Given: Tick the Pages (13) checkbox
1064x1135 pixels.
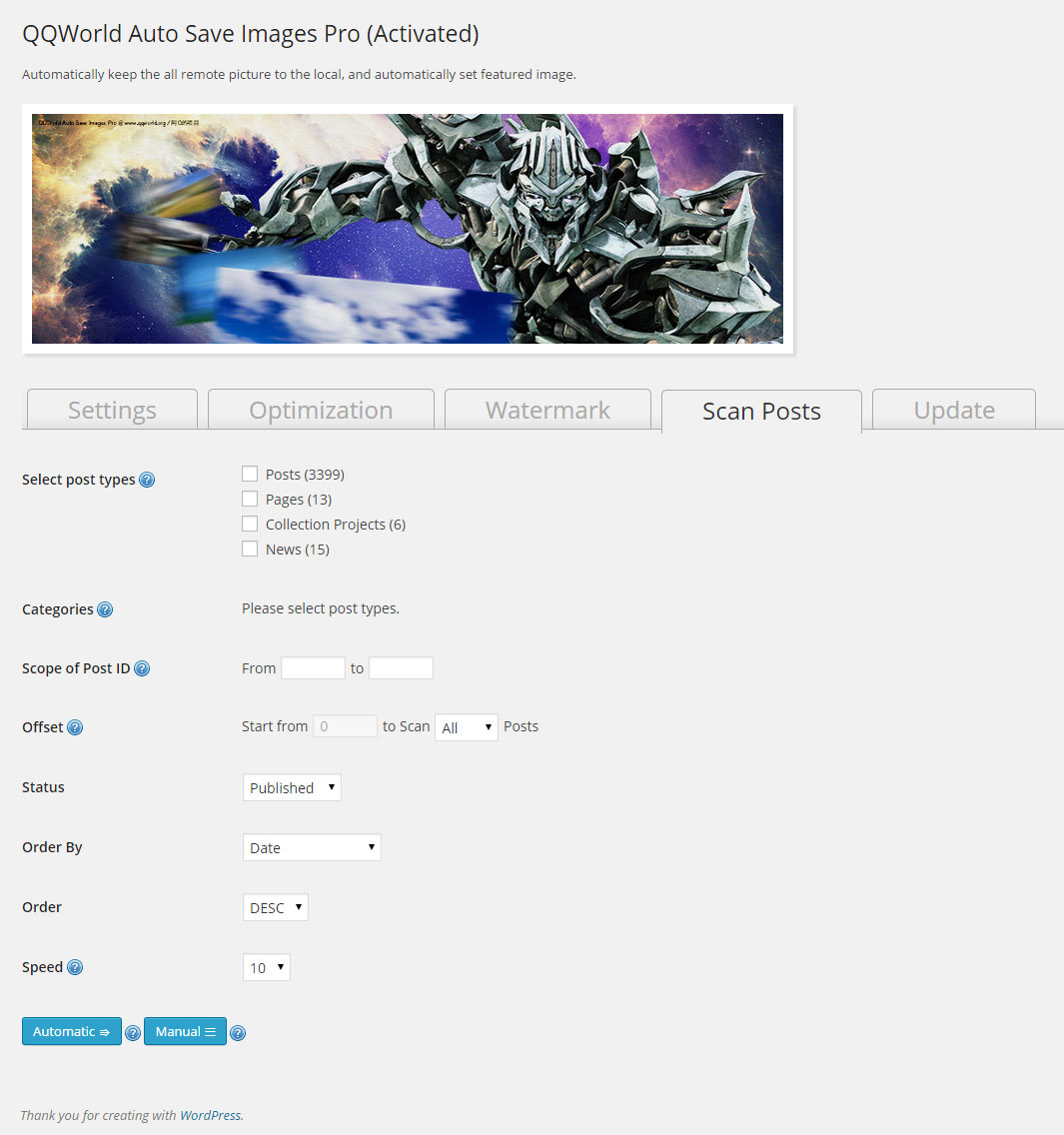Looking at the screenshot, I should 250,499.
